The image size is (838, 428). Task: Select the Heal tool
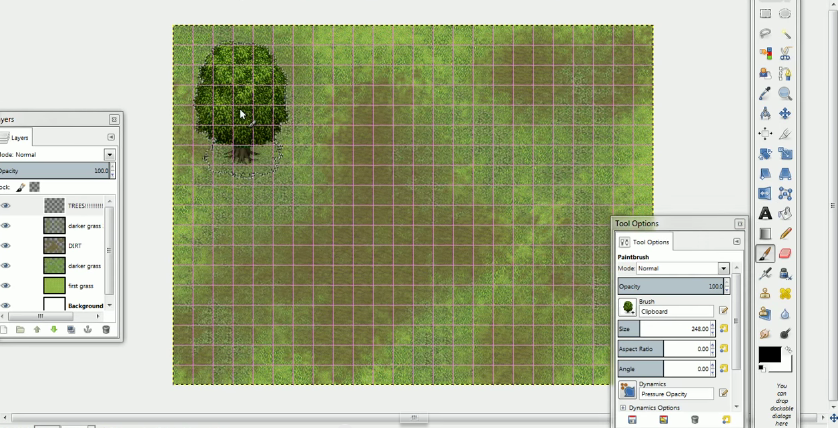[785, 293]
